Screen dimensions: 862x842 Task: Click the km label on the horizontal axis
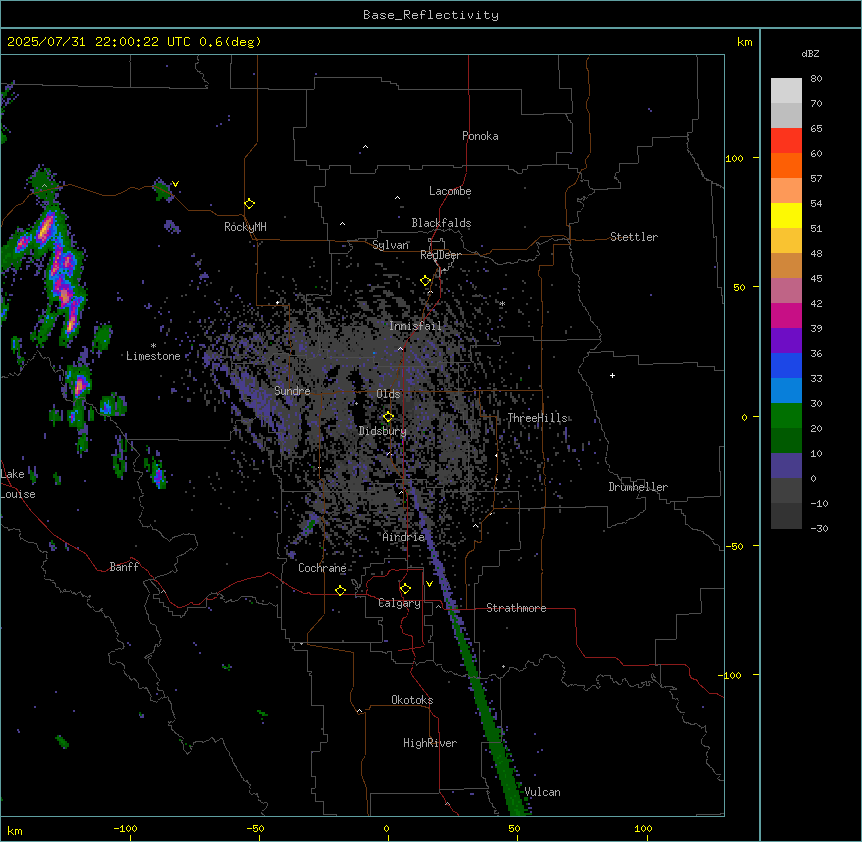tap(15, 830)
